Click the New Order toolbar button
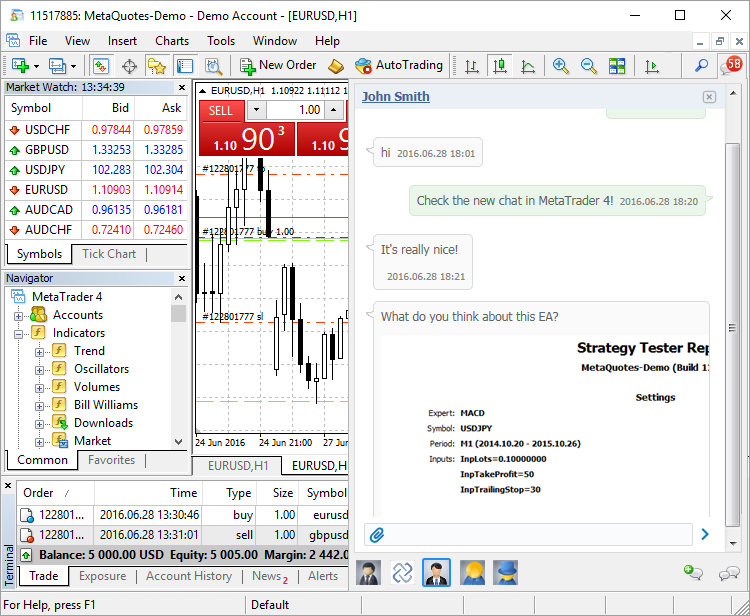This screenshot has height=616, width=750. coord(278,65)
